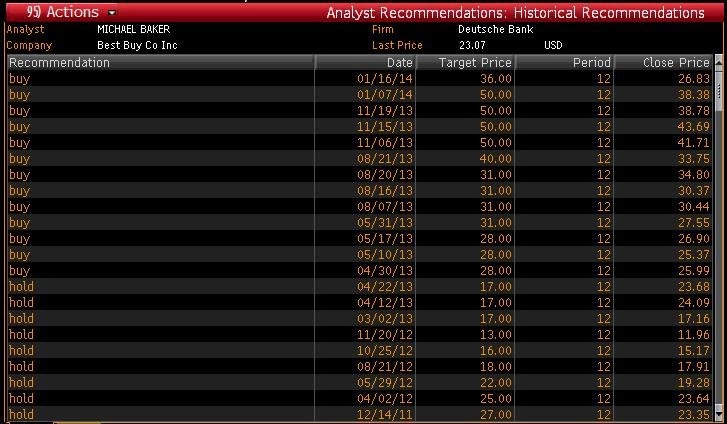Screen dimensions: 727x424
Task: Click the Last Price value 23.07
Action: tap(472, 45)
